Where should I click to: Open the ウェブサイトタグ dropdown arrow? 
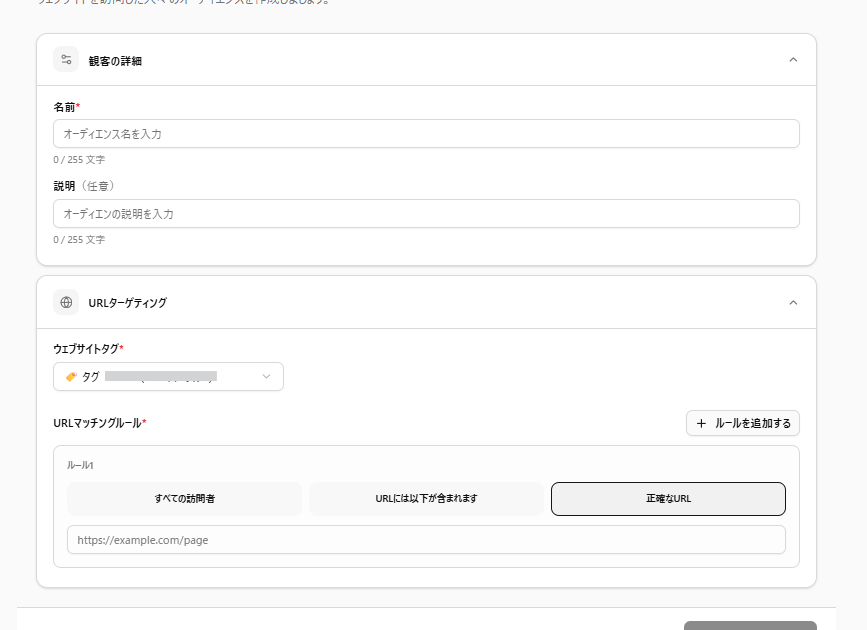point(266,377)
